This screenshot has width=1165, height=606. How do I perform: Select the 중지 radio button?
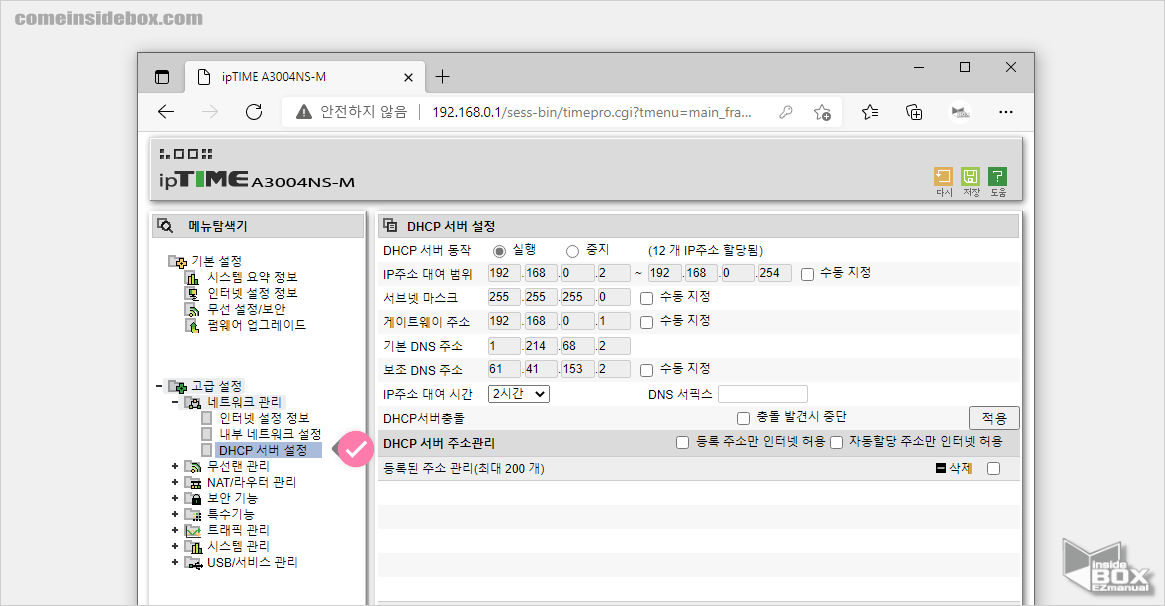tap(572, 252)
